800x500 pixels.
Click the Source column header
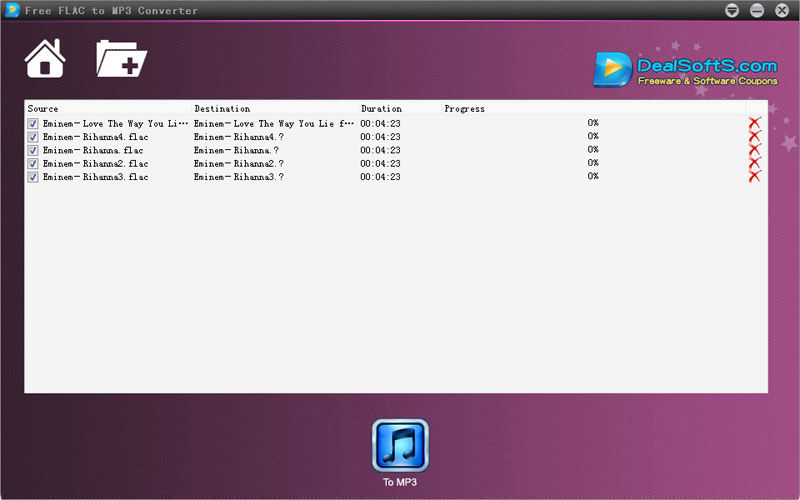click(108, 109)
